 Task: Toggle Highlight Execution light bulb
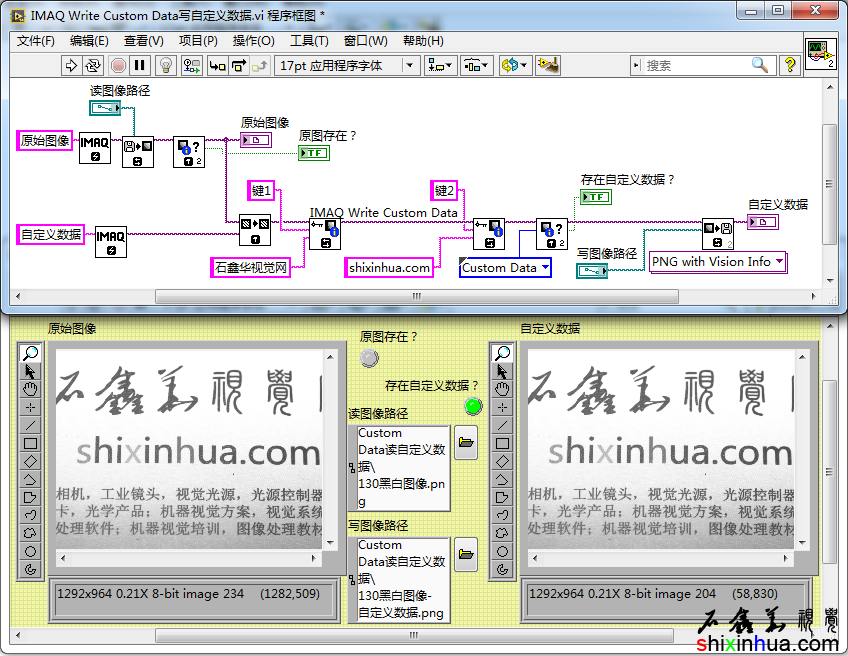166,66
